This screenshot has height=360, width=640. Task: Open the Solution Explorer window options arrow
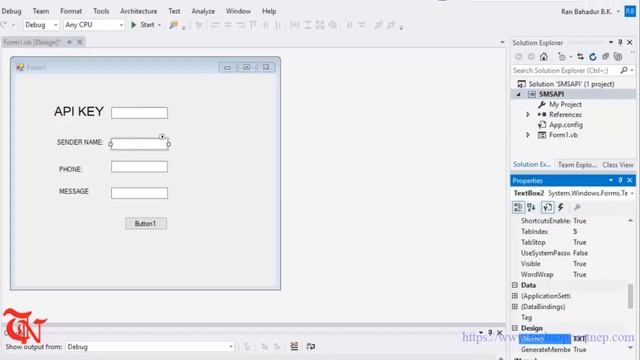tap(611, 42)
